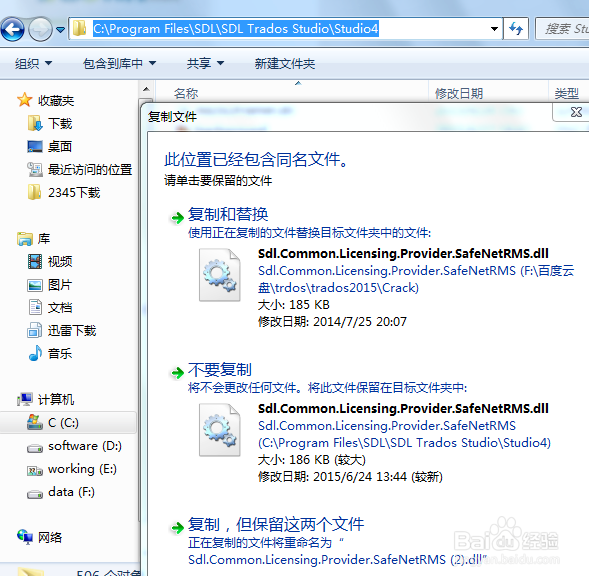This screenshot has width=589, height=576.
Task: Refresh the current folder view
Action: [x=516, y=29]
